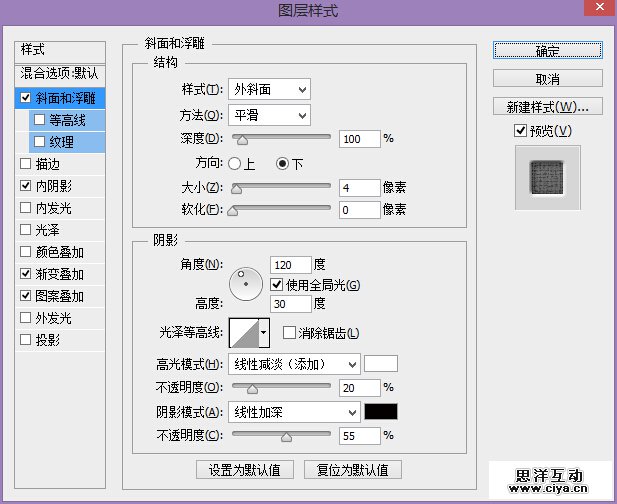Click the 深度 value input field

click(x=359, y=139)
